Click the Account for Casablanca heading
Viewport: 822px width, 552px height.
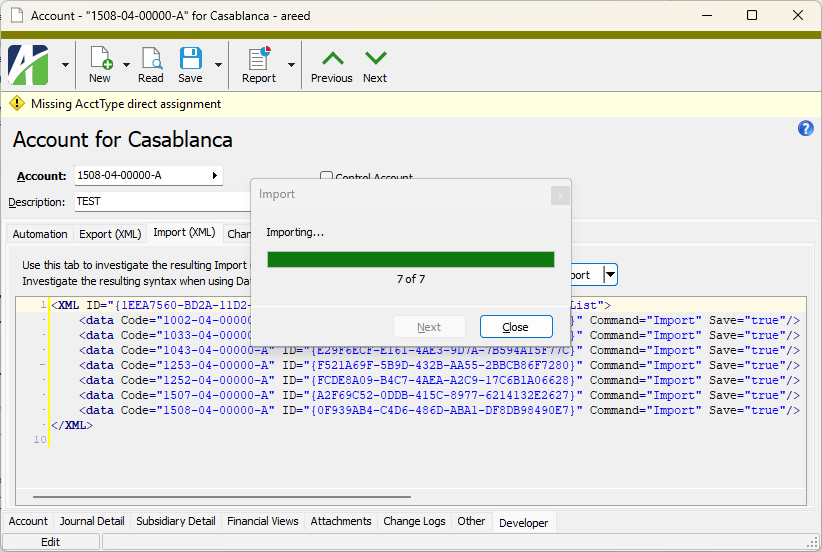[x=123, y=139]
